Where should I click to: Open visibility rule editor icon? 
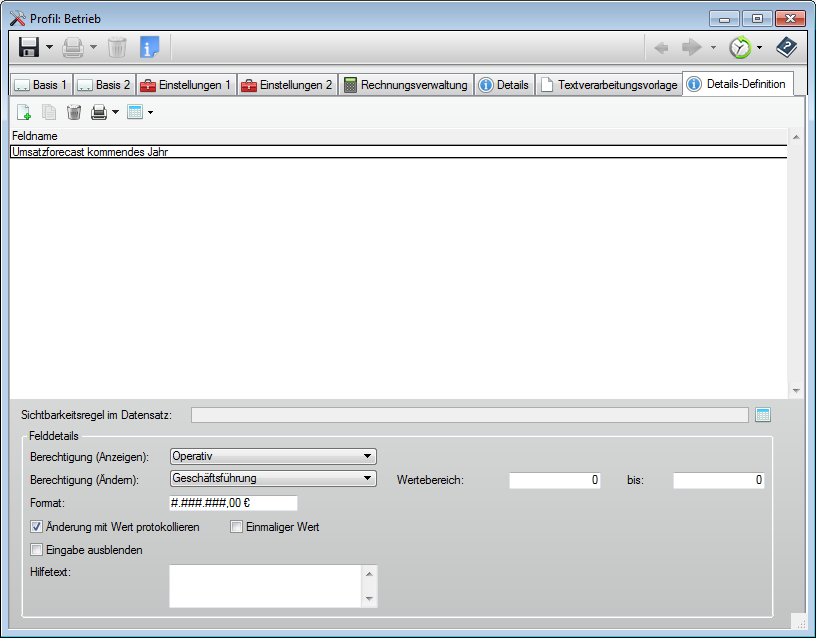point(763,415)
